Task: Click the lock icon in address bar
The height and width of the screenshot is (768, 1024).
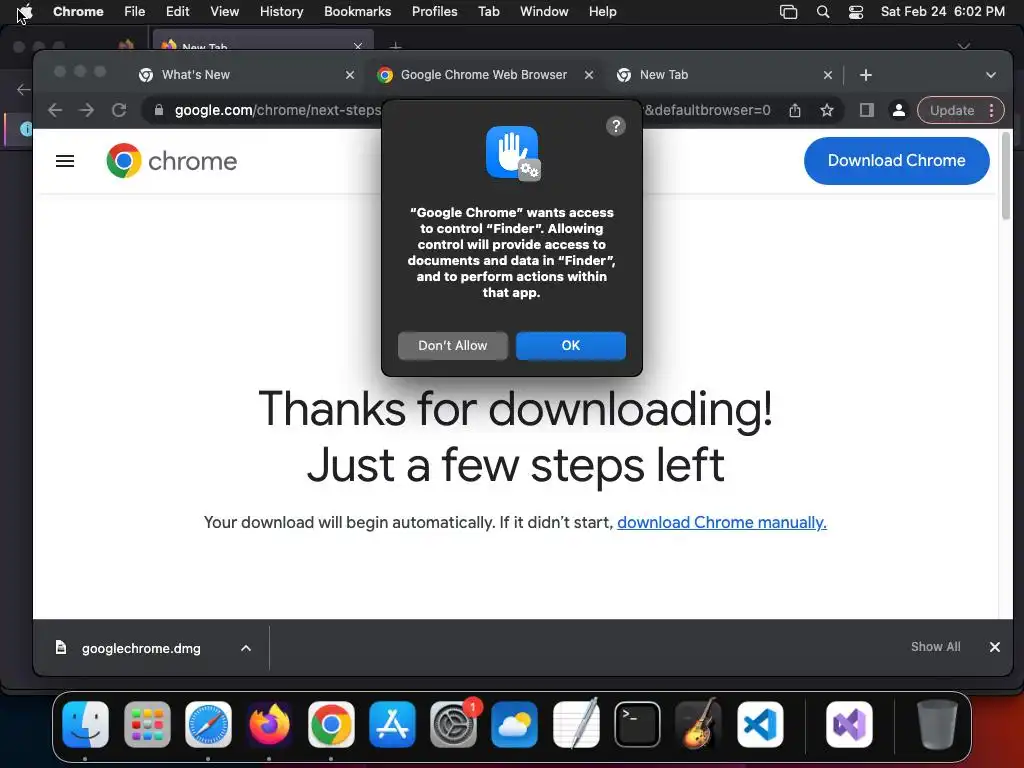Action: (x=158, y=110)
